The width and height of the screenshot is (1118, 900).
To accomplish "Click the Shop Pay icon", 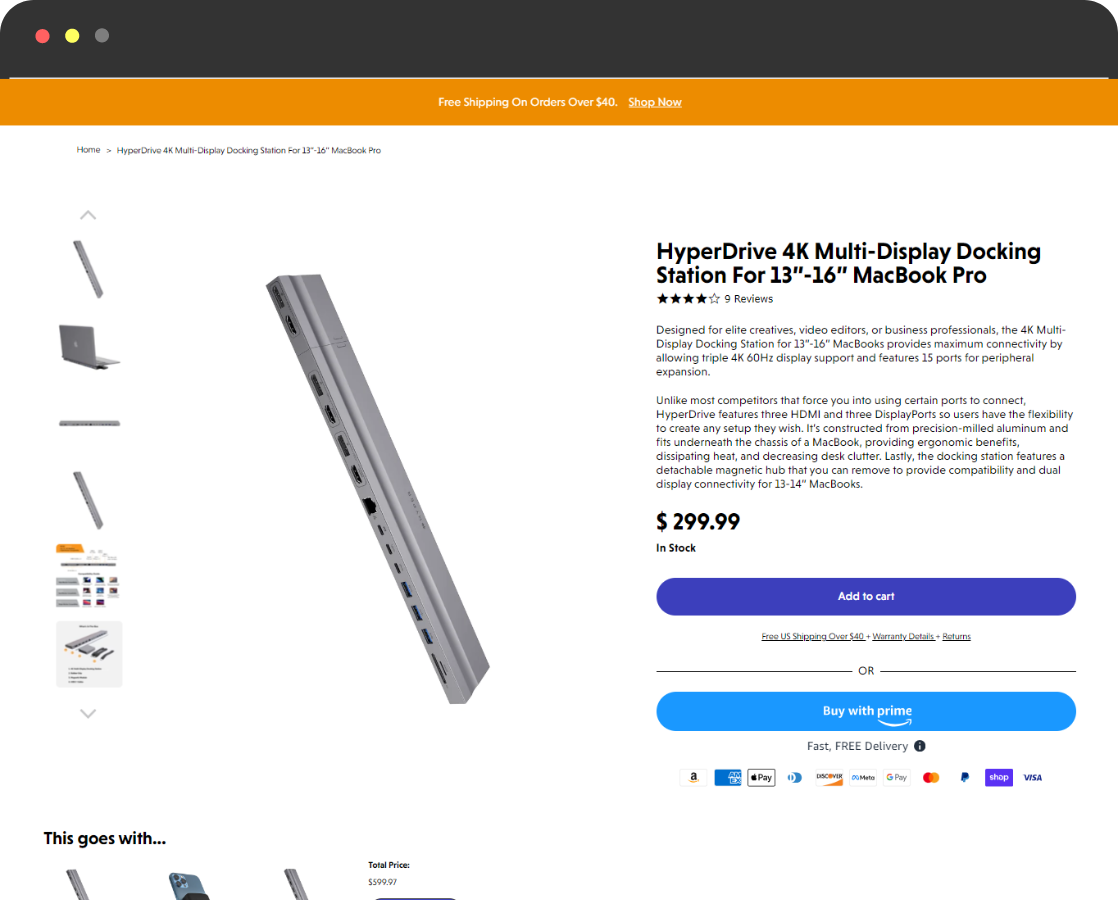I will [998, 777].
